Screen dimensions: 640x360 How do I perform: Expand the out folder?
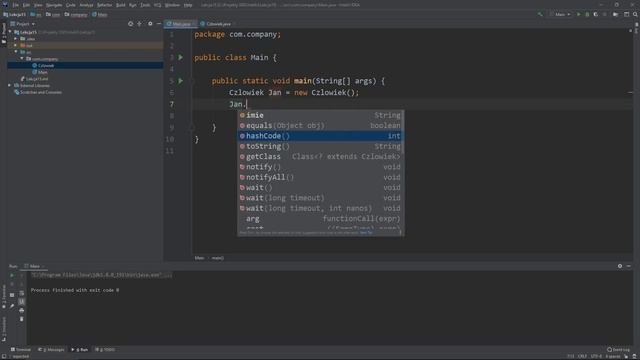click(x=16, y=45)
